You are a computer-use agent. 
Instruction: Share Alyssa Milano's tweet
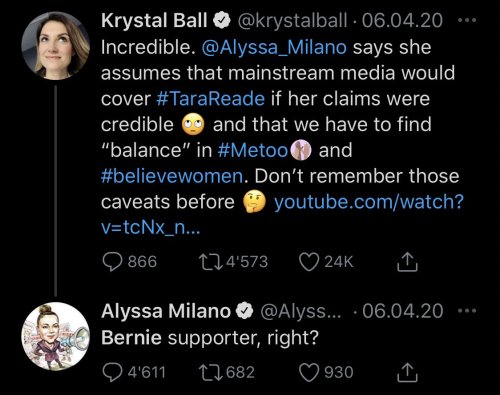(407, 372)
